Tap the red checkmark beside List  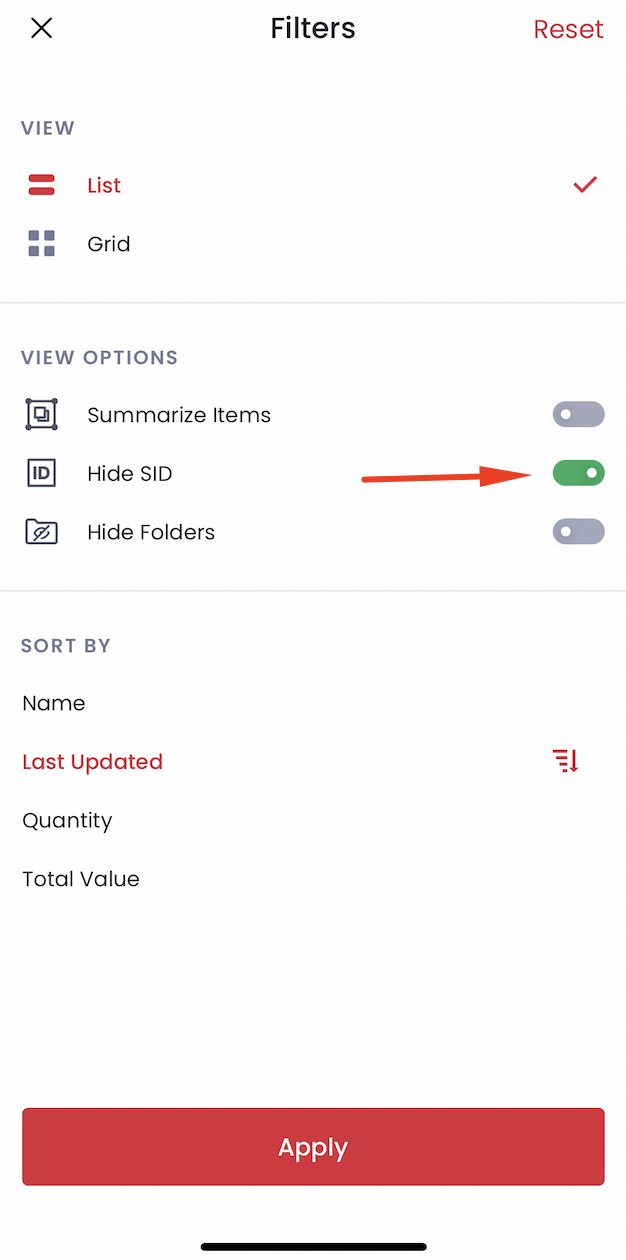coord(585,185)
